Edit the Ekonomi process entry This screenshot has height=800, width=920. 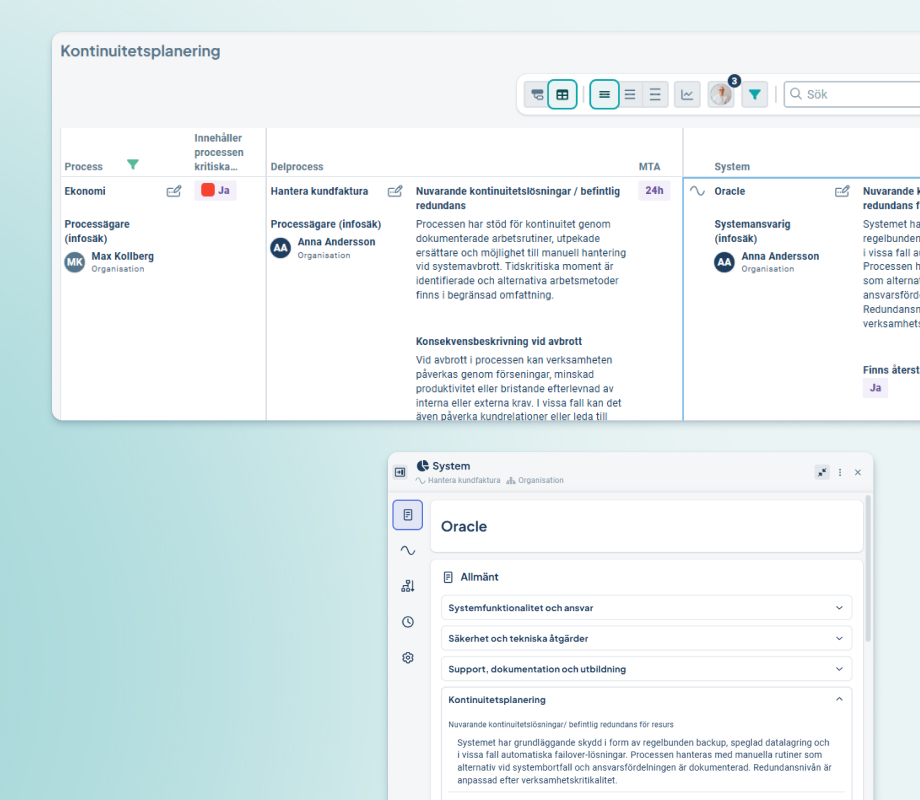coord(174,191)
